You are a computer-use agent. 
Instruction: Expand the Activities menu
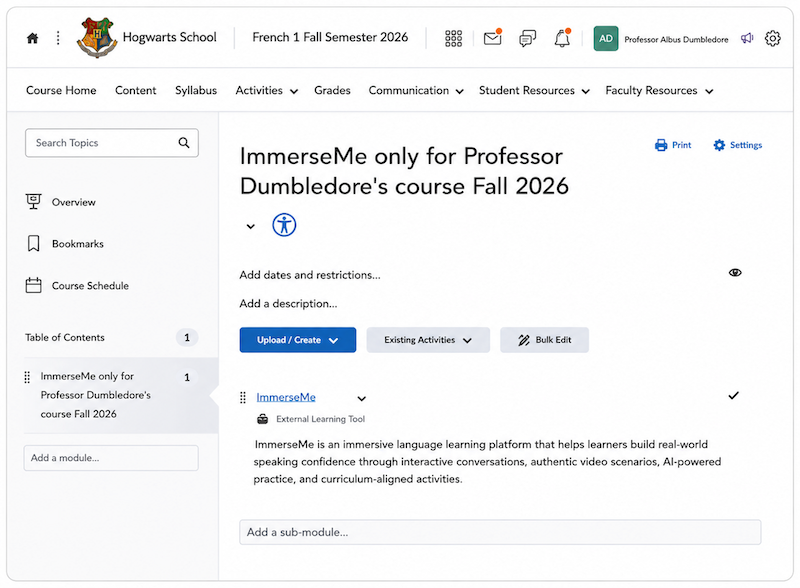coord(266,90)
